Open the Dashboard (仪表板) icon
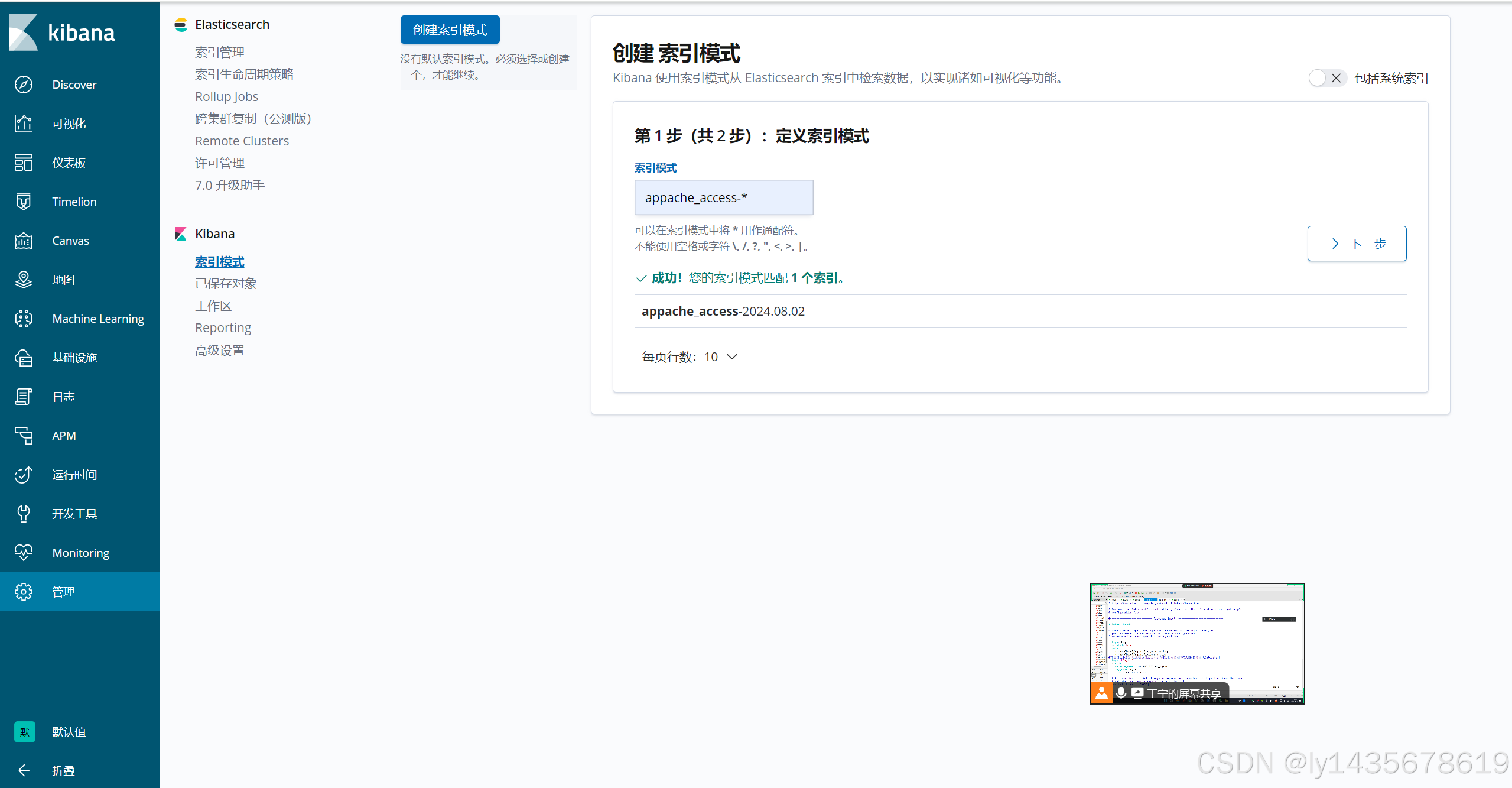The height and width of the screenshot is (788, 1512). tap(24, 163)
